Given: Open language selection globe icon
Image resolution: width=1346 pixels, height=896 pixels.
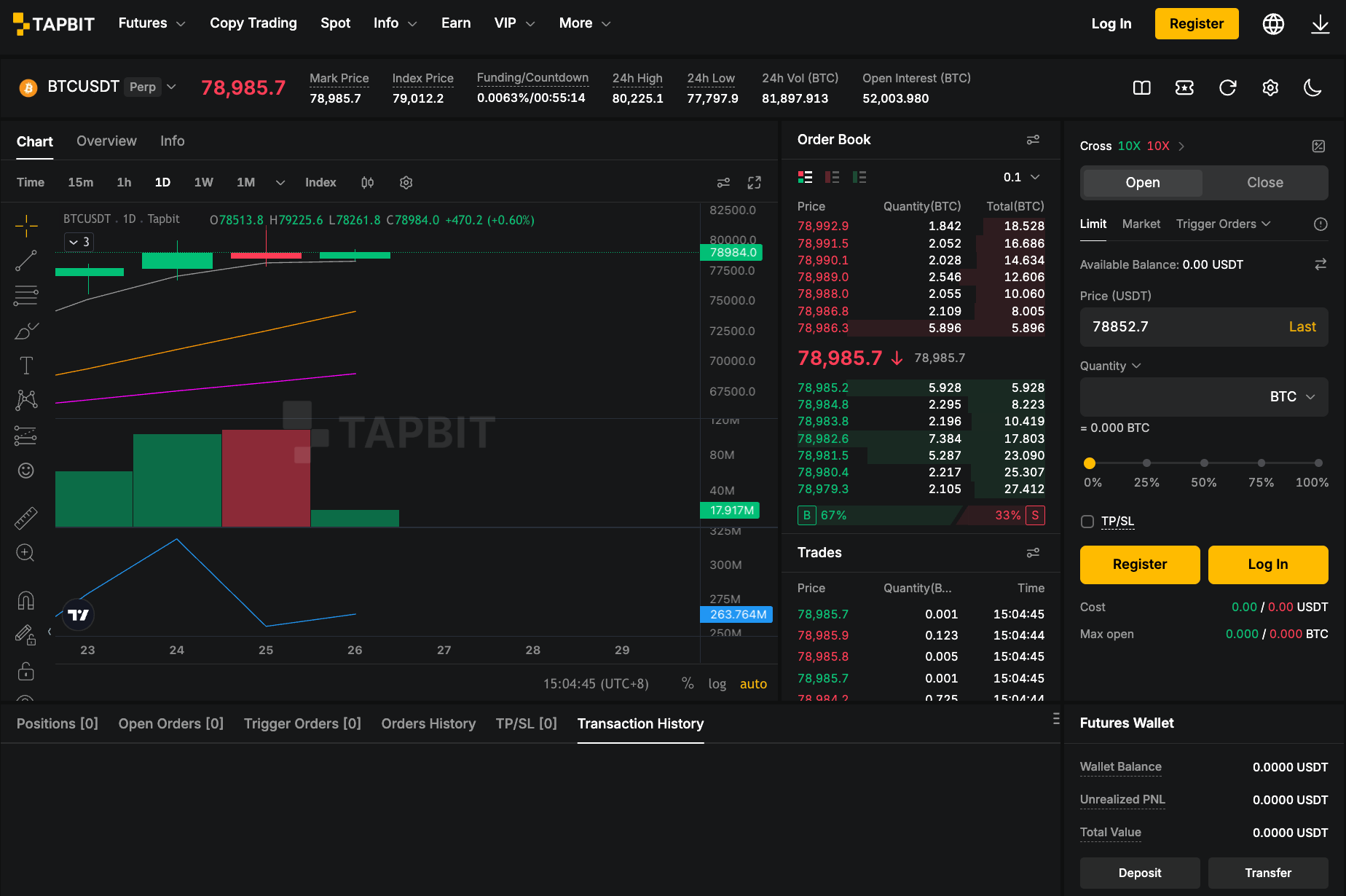Looking at the screenshot, I should click(x=1273, y=24).
